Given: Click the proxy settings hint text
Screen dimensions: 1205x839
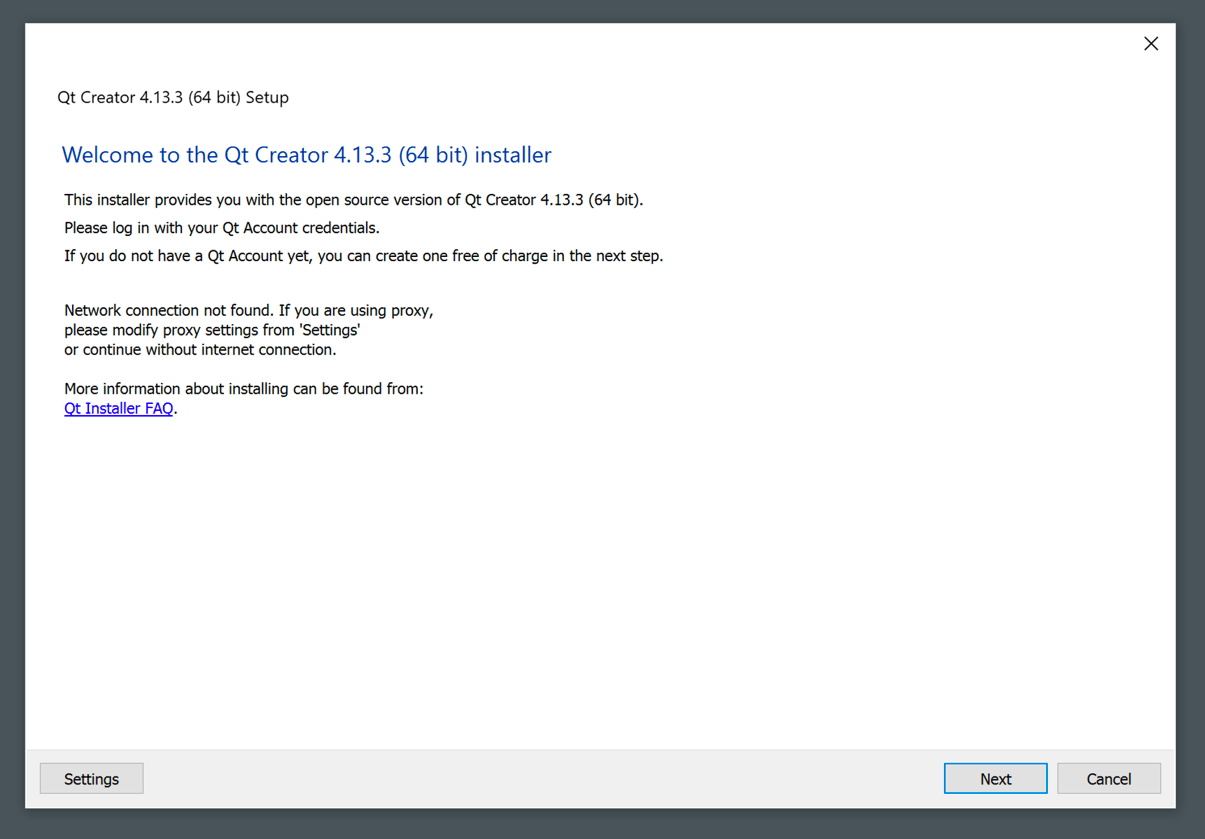Looking at the screenshot, I should [x=212, y=329].
